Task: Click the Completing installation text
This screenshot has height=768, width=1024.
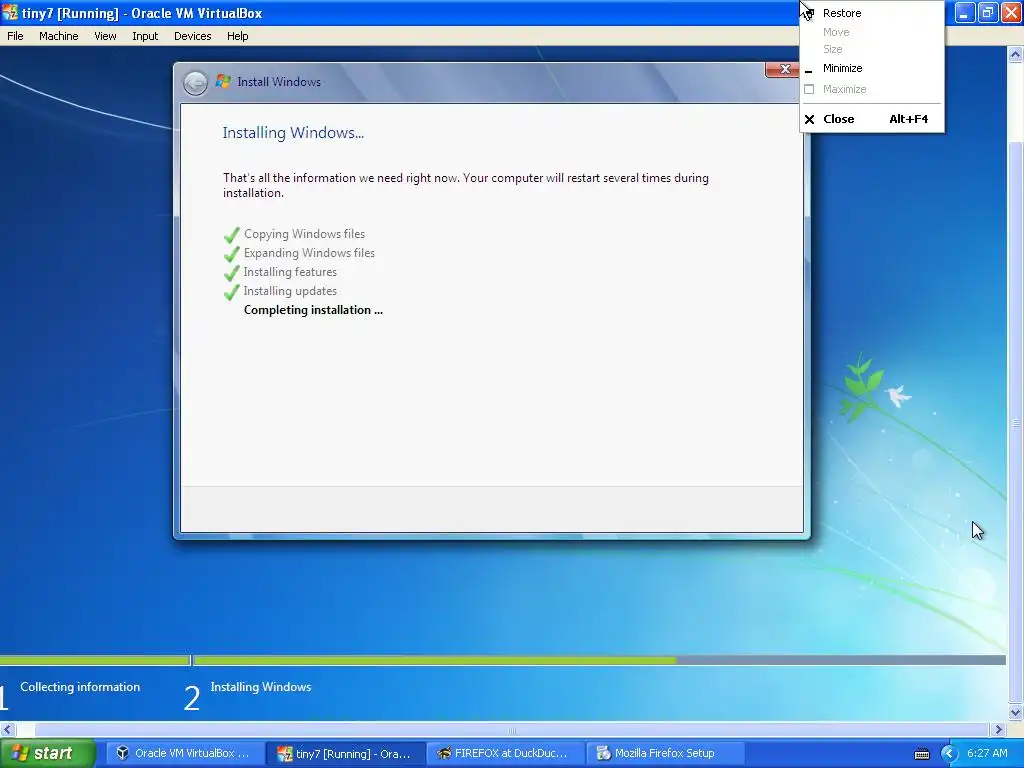Action: (x=313, y=310)
